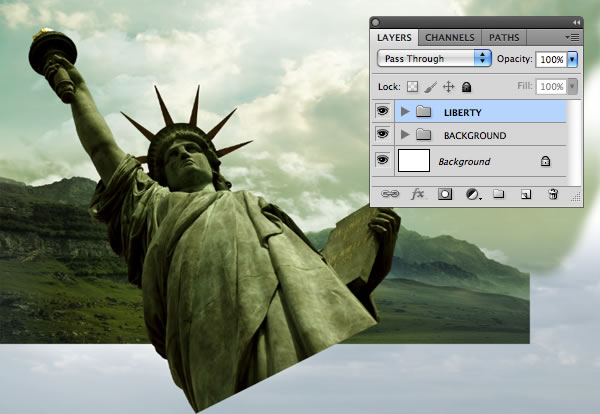Select the BACKGROUND group name

(x=475, y=135)
